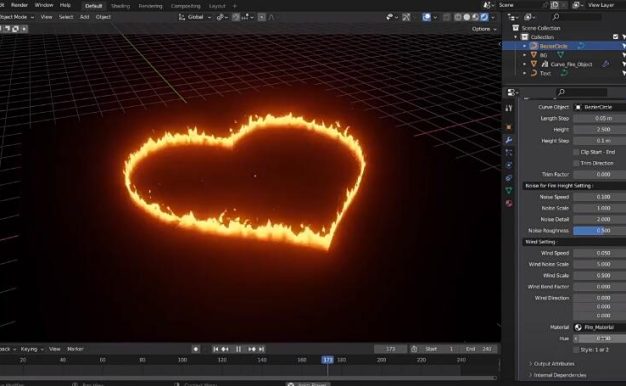The height and width of the screenshot is (386, 626).
Task: Open the Help menu
Action: 65,5
